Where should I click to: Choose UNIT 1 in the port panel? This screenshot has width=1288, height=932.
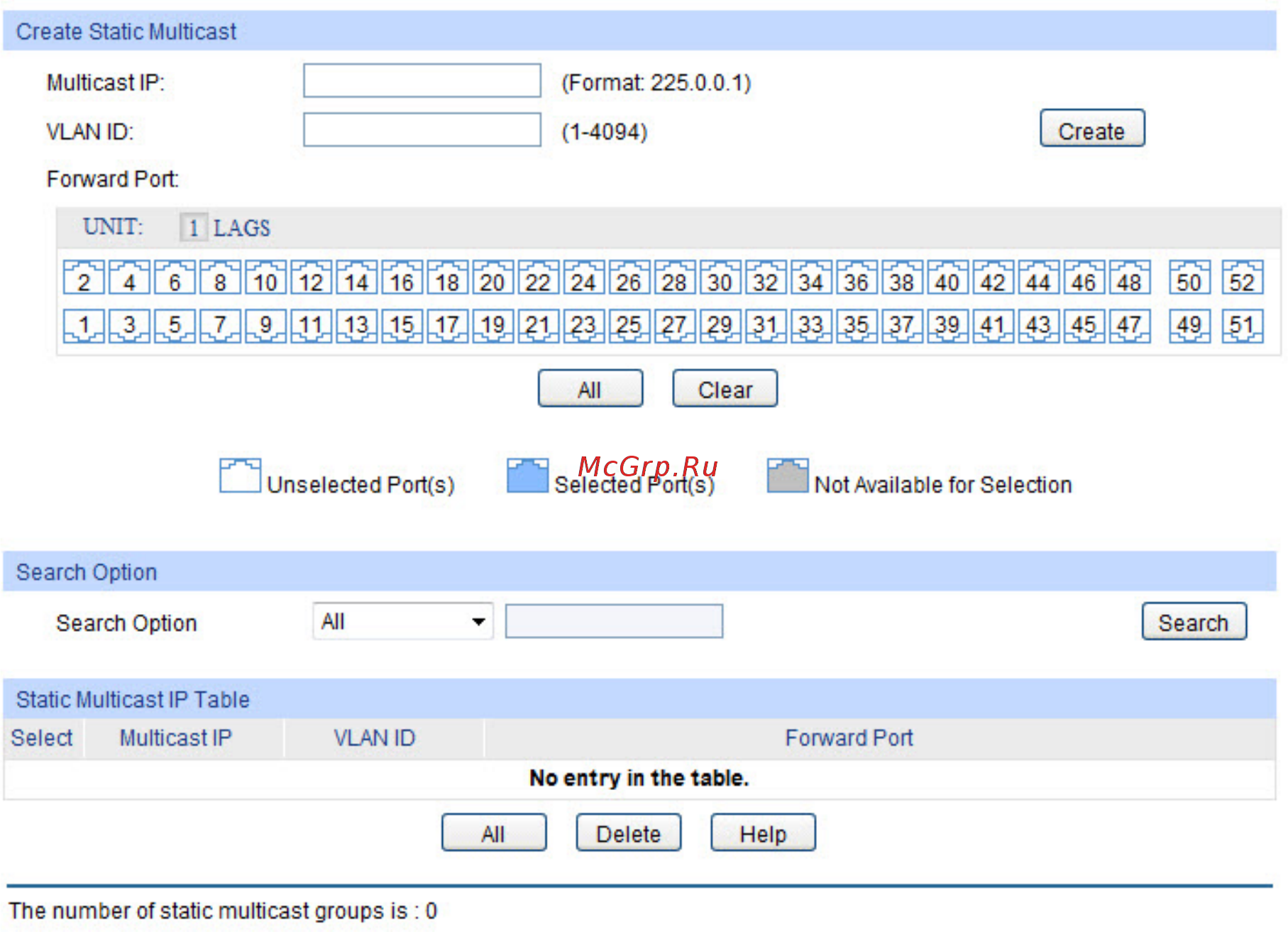point(193,228)
